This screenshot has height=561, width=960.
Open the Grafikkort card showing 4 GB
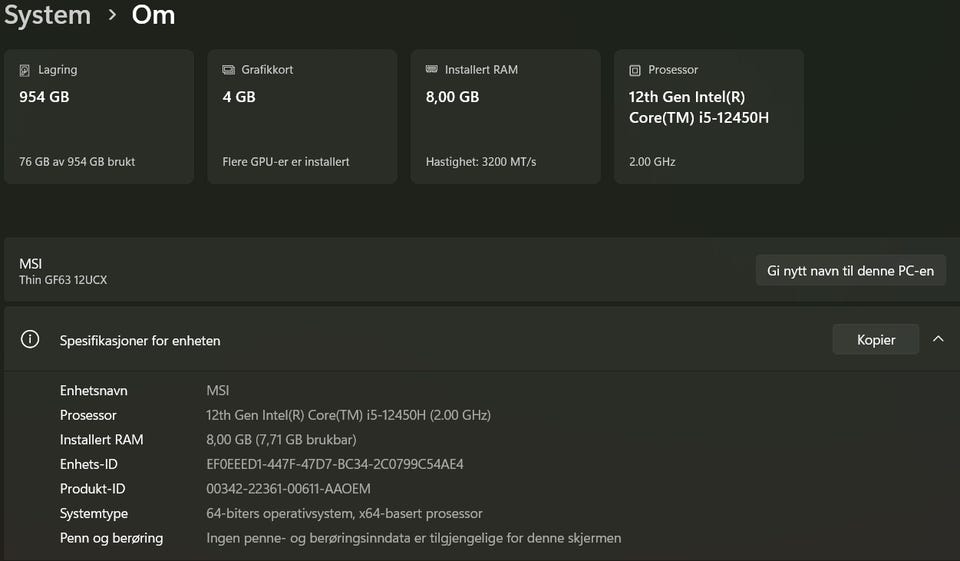point(302,116)
